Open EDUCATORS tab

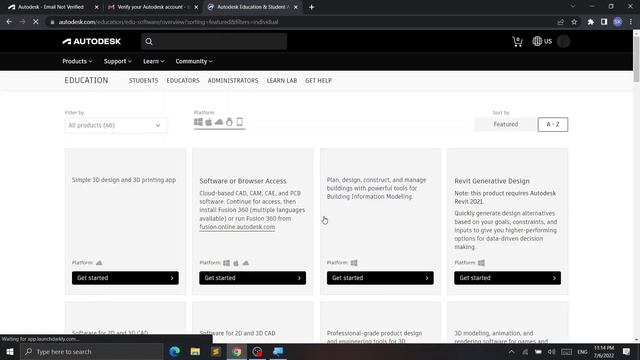(183, 80)
